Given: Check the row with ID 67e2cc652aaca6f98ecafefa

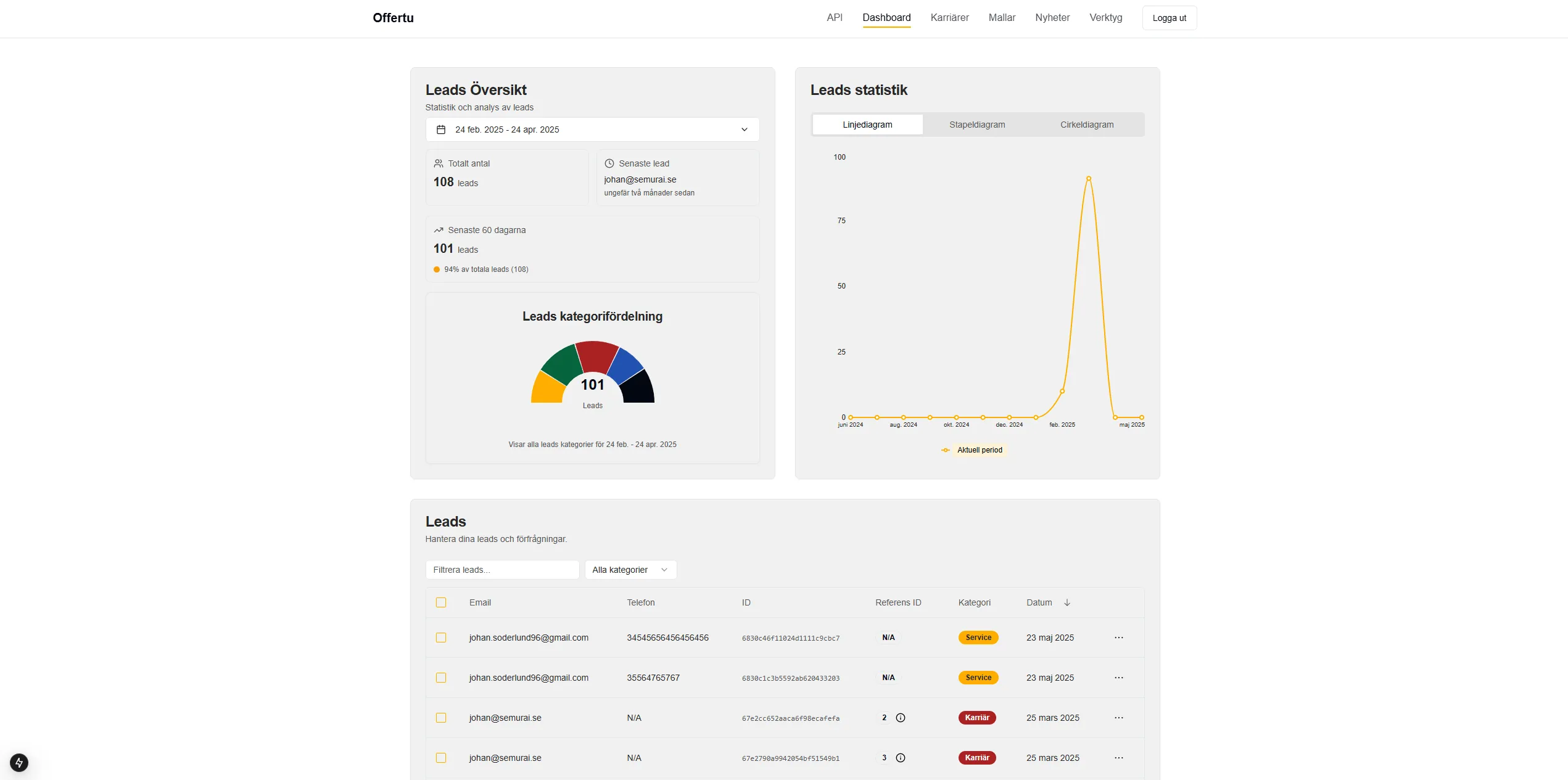Looking at the screenshot, I should pos(441,718).
